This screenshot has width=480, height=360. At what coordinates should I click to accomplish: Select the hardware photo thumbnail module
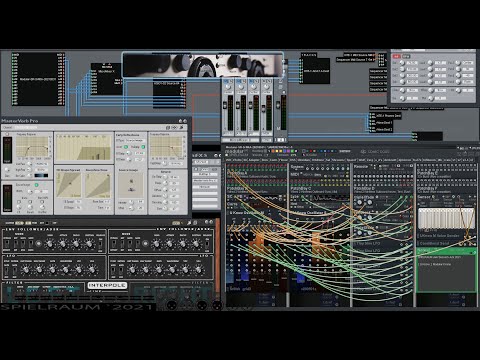click(x=202, y=64)
